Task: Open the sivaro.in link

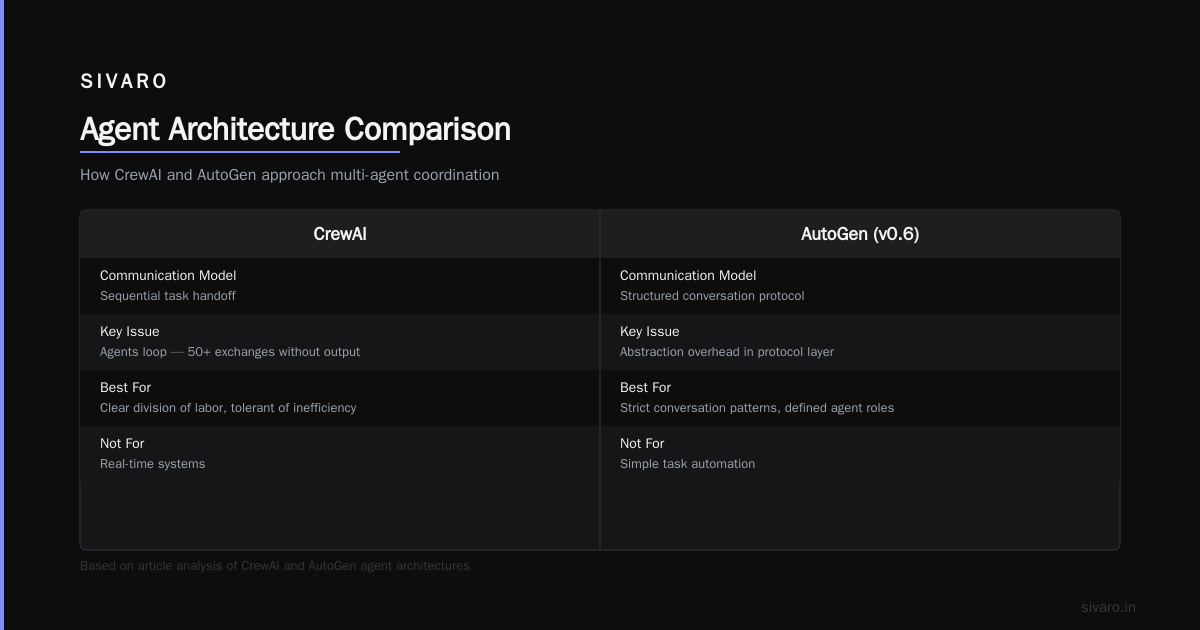Action: tap(1108, 607)
